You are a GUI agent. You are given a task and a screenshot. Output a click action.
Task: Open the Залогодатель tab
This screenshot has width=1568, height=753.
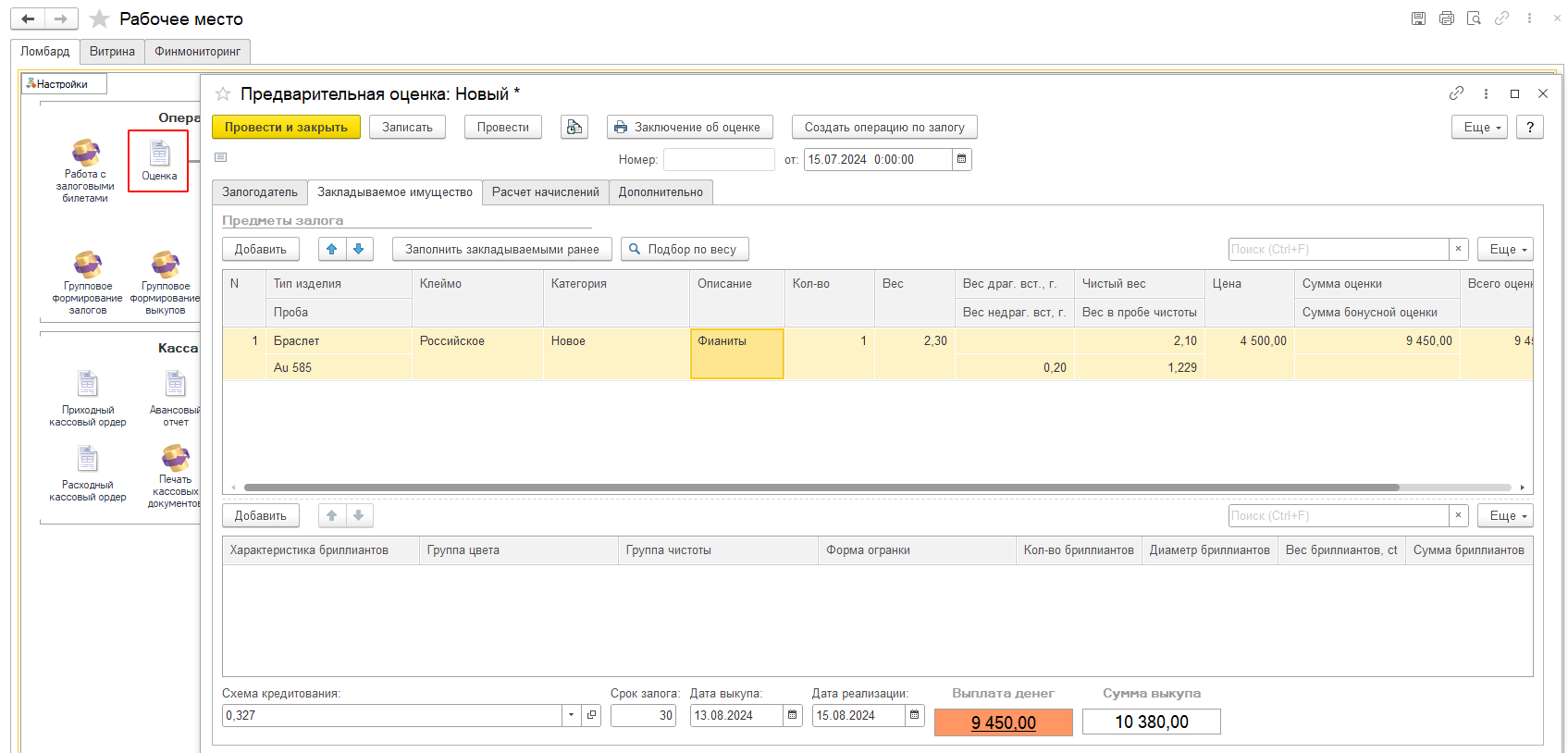(x=260, y=192)
